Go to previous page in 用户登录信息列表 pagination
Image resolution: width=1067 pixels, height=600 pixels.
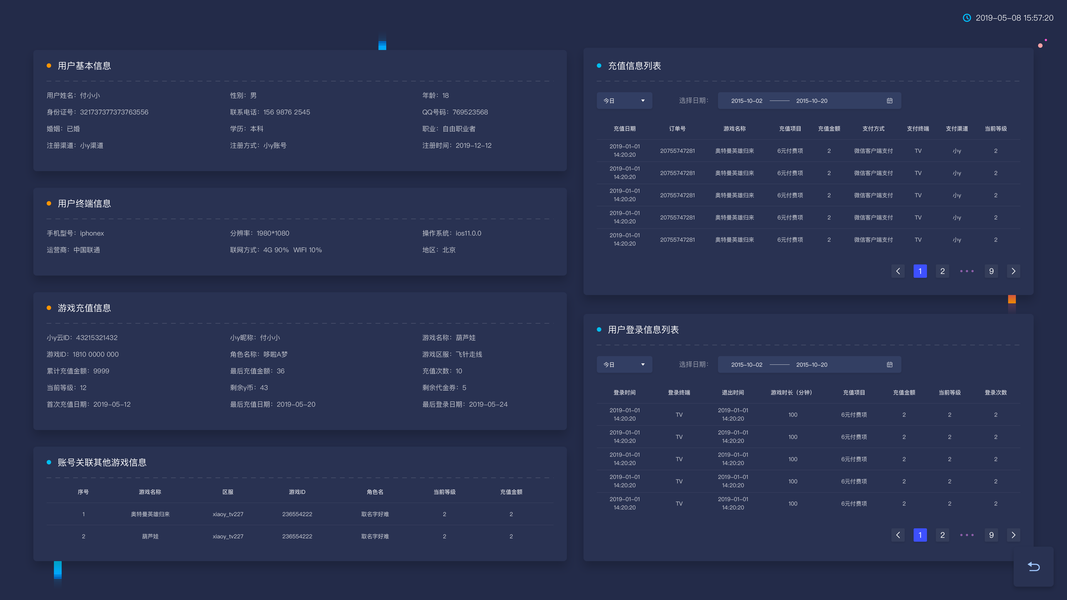tap(898, 535)
